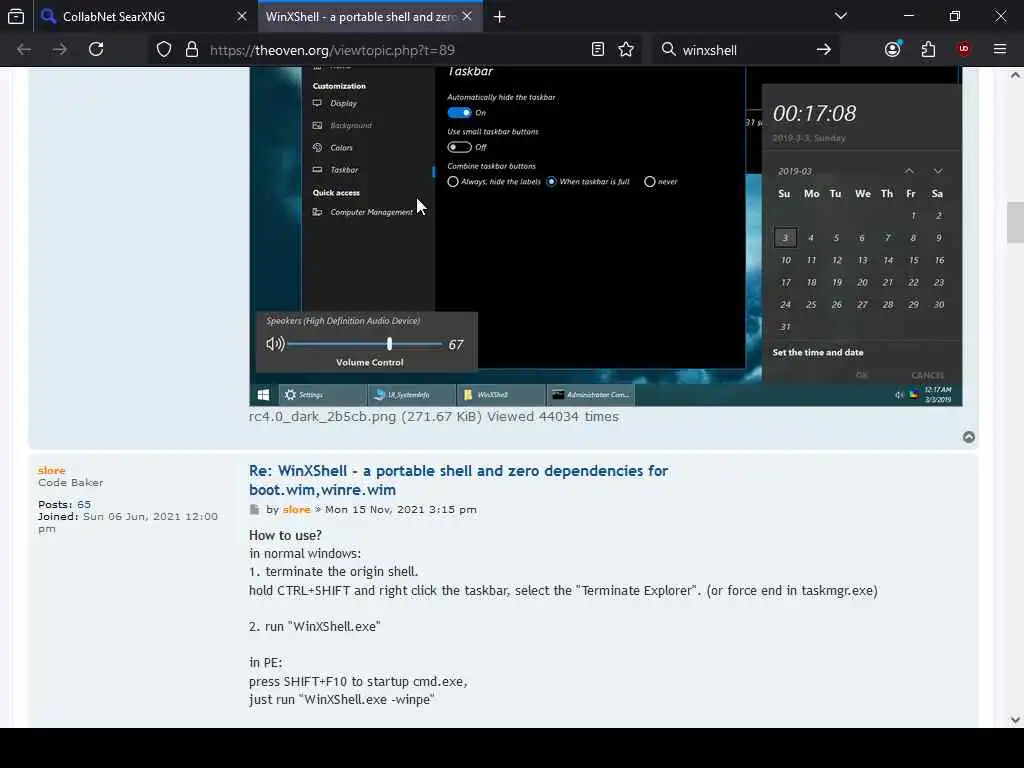
Task: Open the post count link 65
Action: coord(84,504)
